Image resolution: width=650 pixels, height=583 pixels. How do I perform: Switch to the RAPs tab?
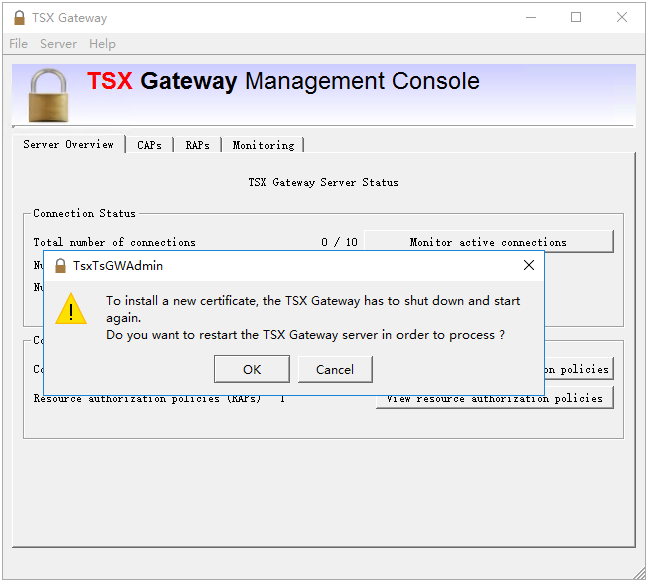[197, 145]
